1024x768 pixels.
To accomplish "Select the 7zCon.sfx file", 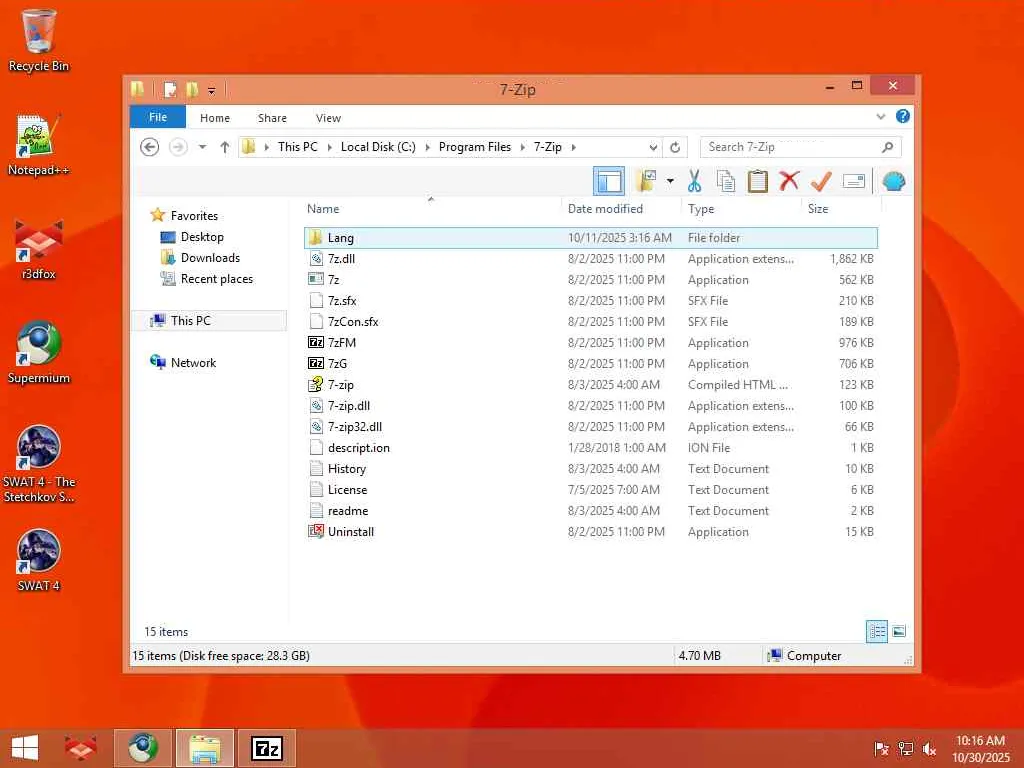I will tap(590, 321).
